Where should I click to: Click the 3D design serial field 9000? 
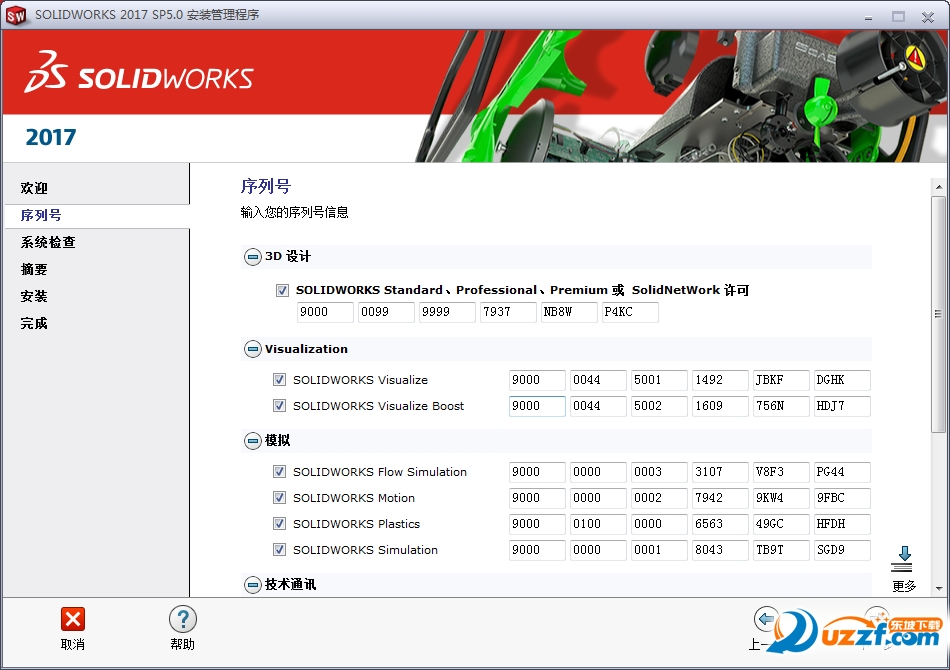(325, 312)
